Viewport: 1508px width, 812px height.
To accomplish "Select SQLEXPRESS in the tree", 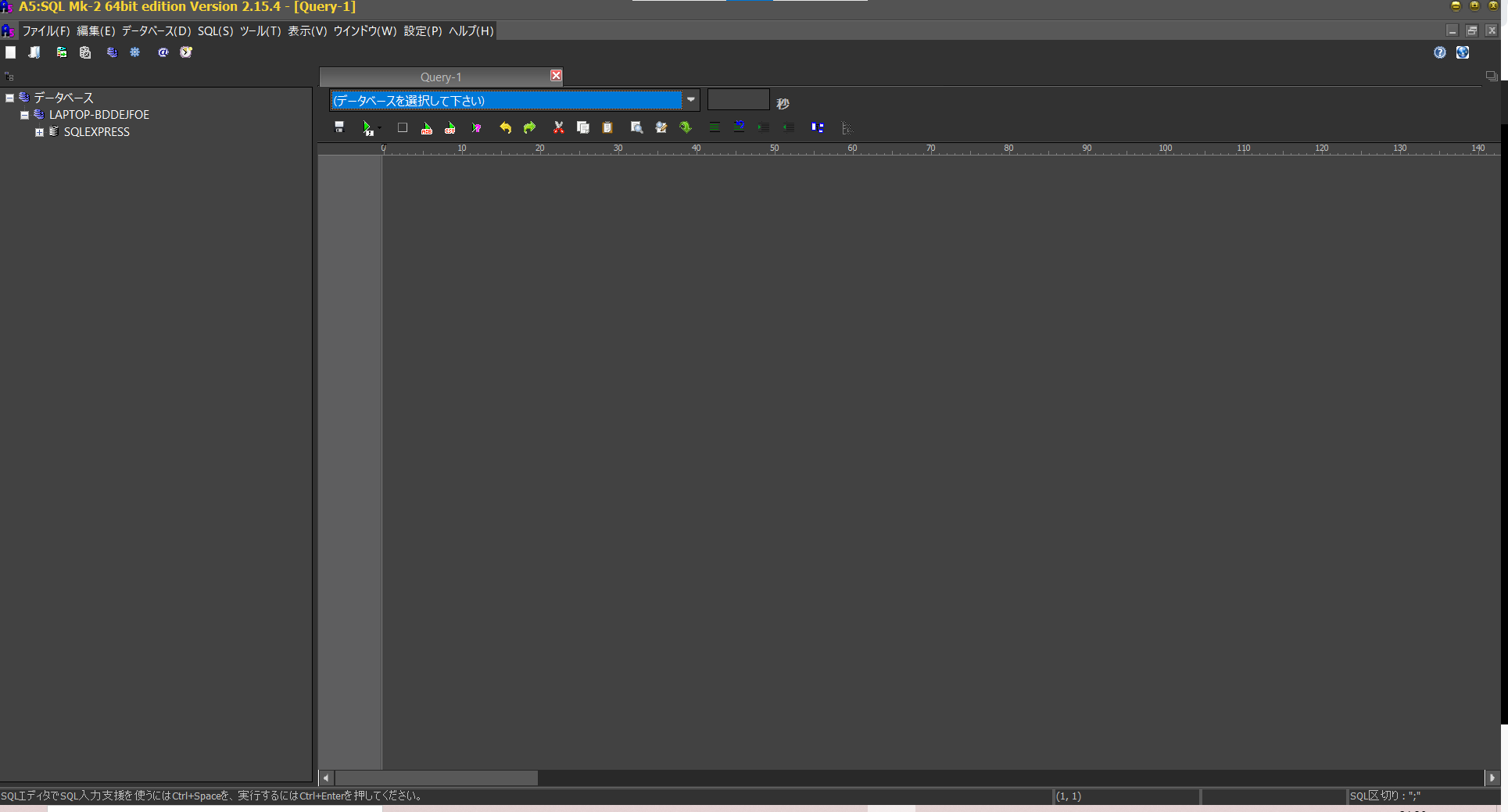I will (97, 132).
